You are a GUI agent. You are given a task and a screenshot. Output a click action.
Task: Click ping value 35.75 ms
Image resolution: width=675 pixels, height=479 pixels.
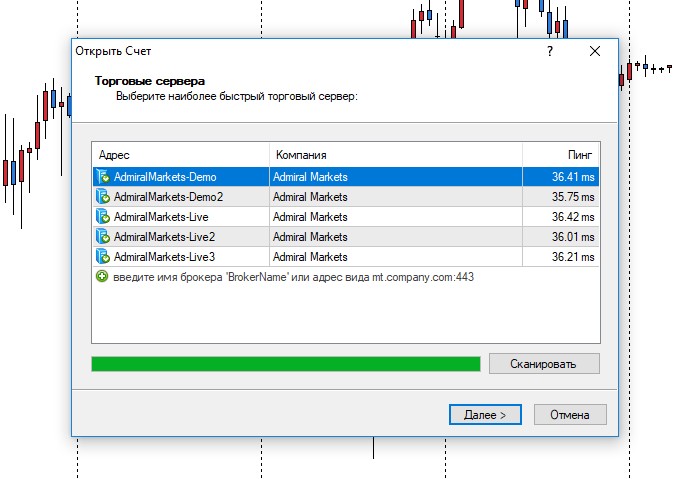click(x=573, y=197)
